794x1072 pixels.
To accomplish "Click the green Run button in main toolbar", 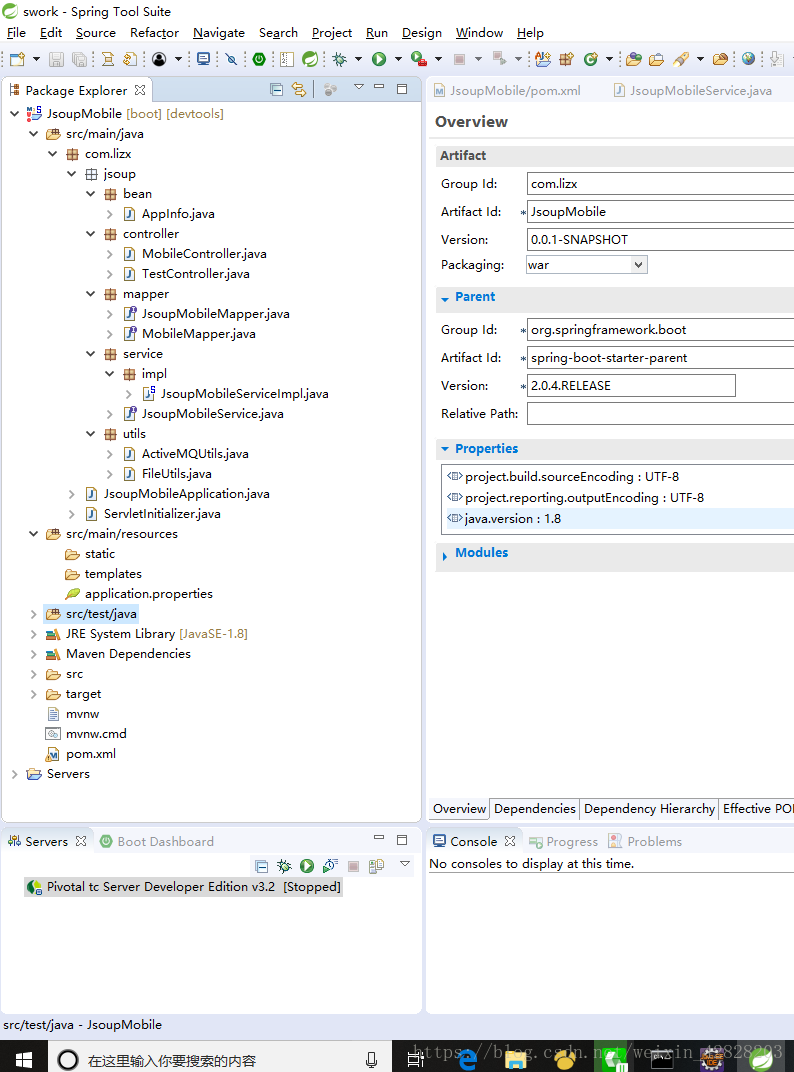I will (379, 59).
